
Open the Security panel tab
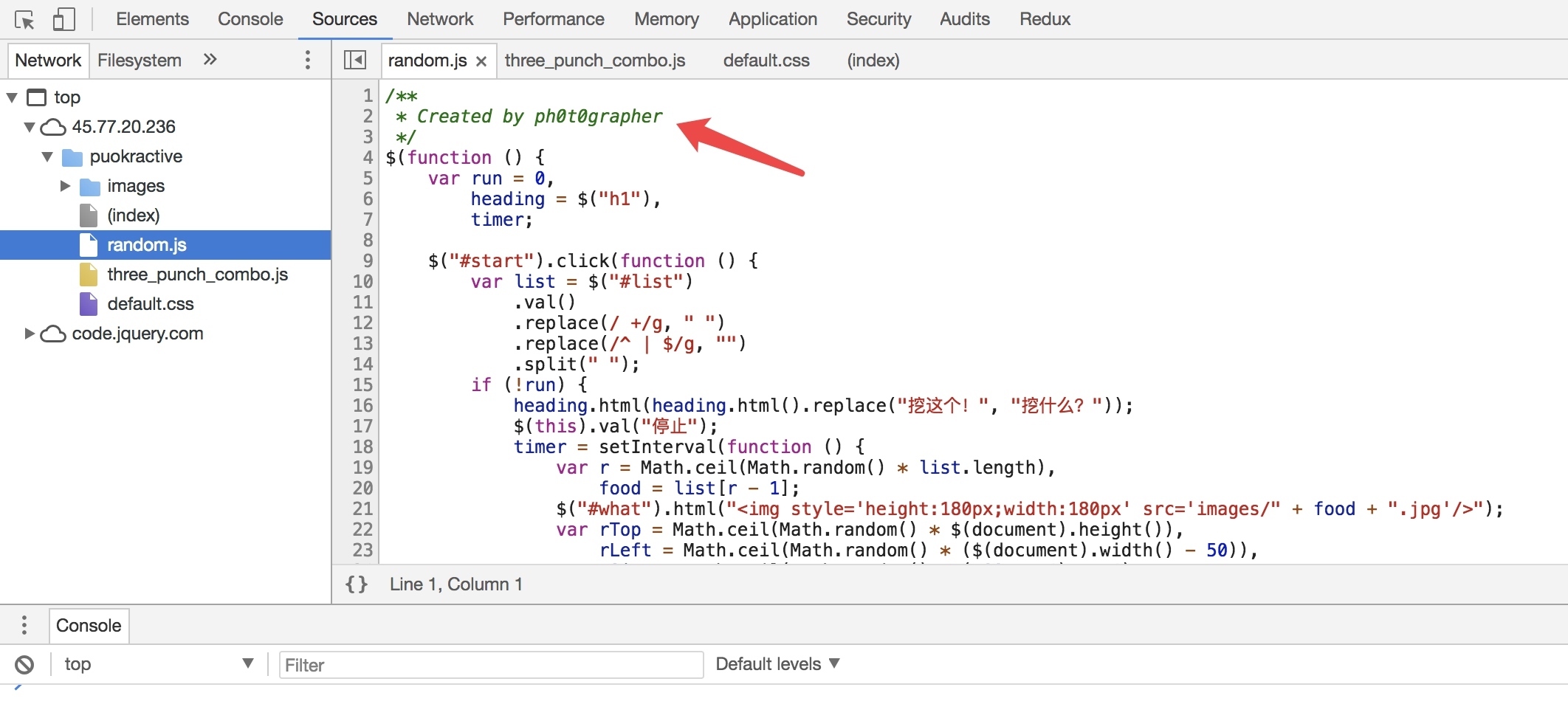click(878, 19)
